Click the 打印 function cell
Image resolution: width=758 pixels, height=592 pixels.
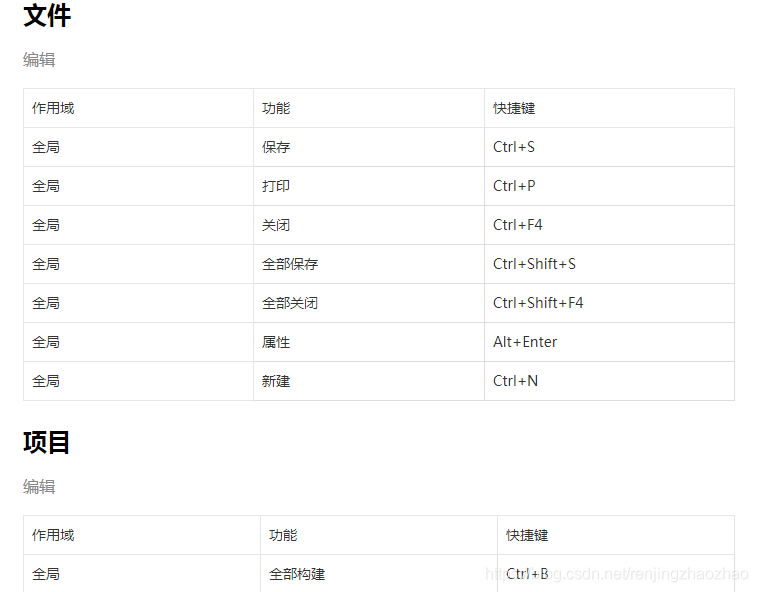369,186
